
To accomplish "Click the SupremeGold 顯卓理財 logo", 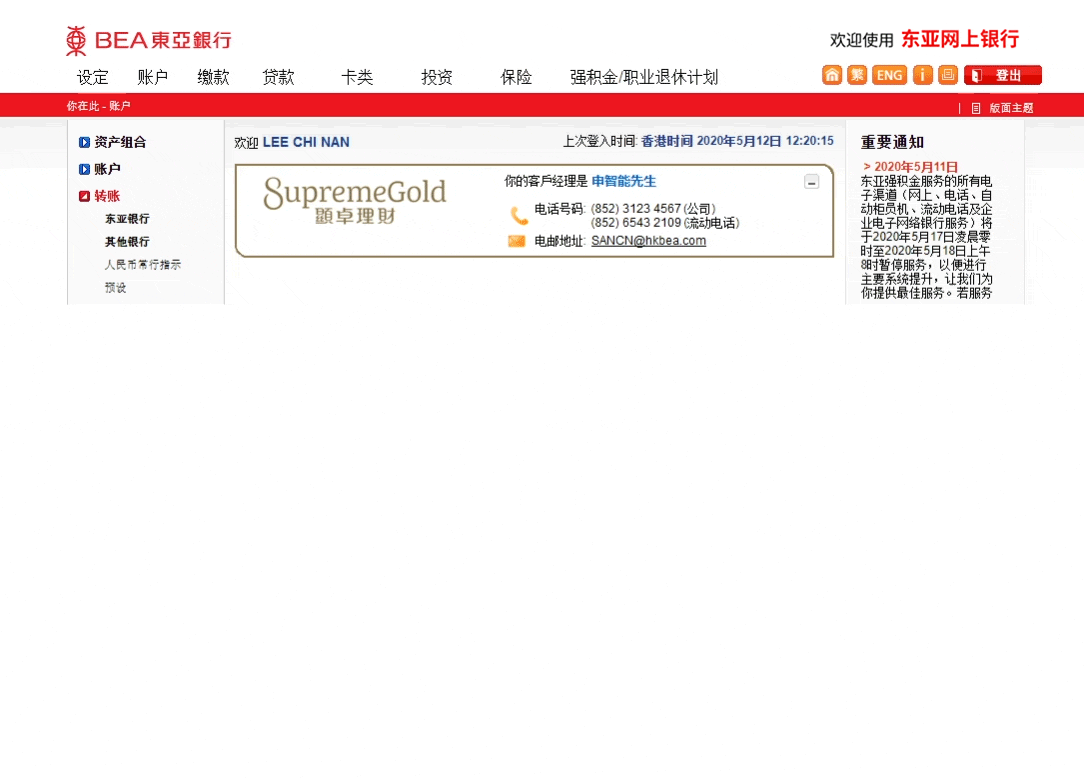I will [x=355, y=201].
